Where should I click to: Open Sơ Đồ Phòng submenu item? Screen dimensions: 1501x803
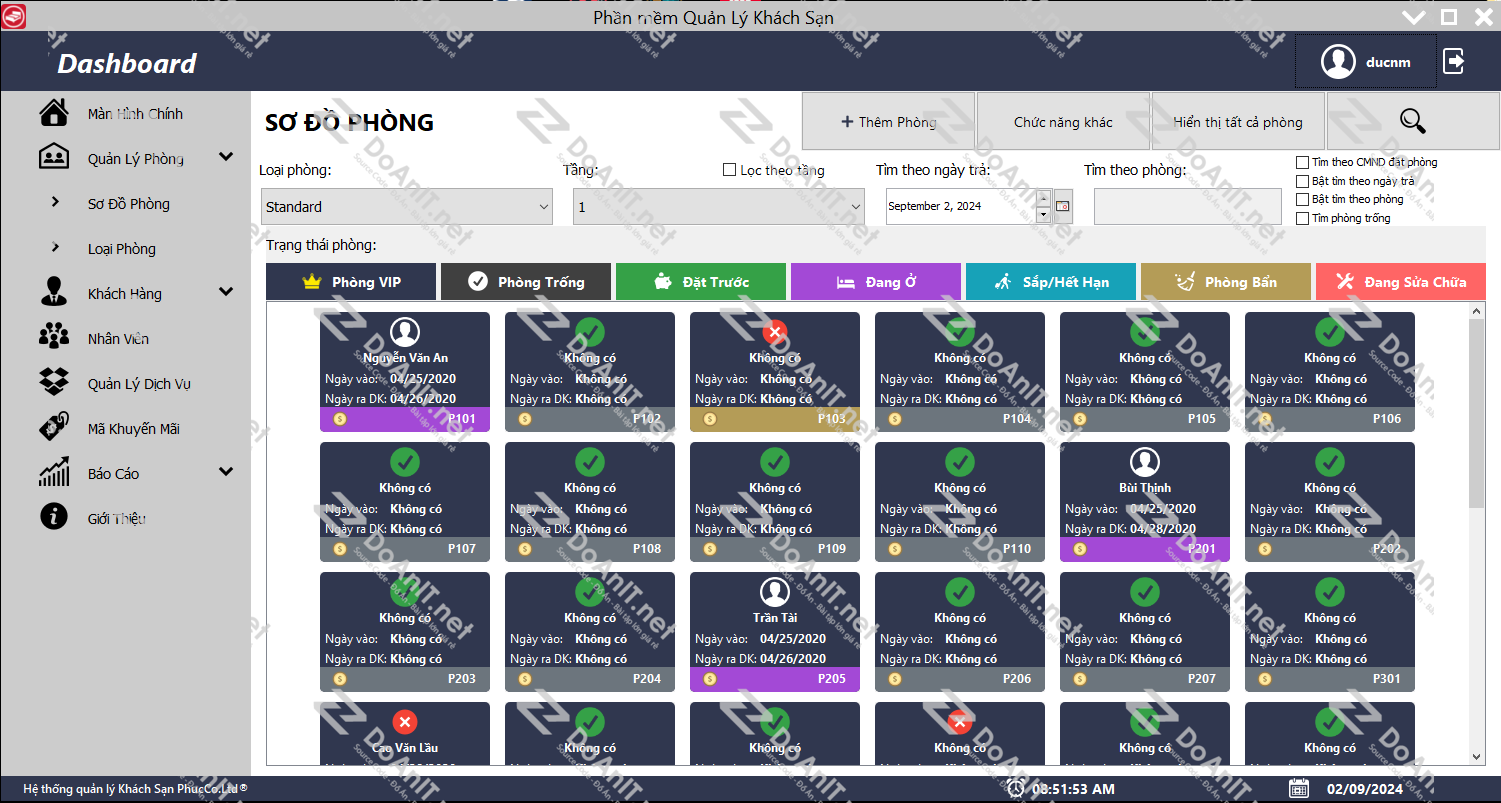(x=129, y=204)
